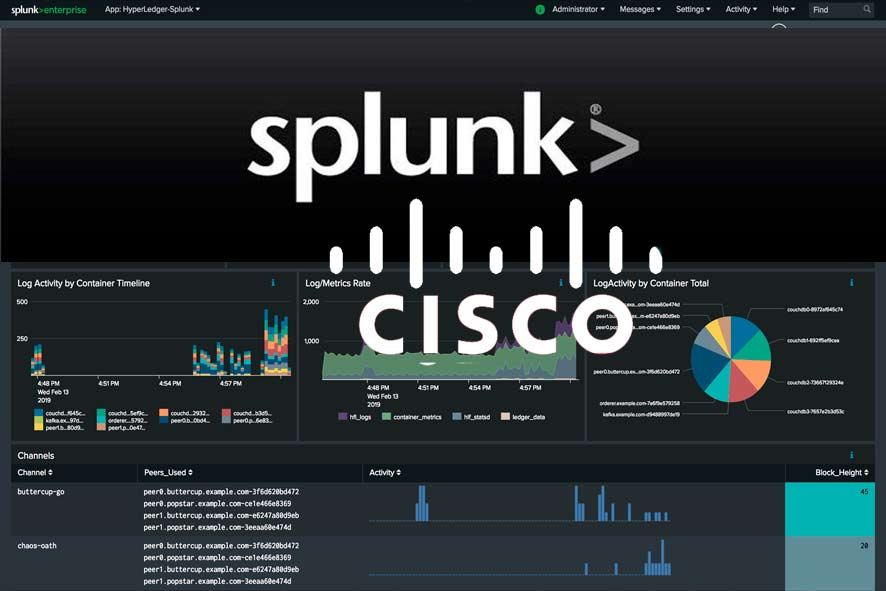Click peer1.popstar entry in buttercup-go row
Image resolution: width=886 pixels, height=591 pixels.
(218, 527)
